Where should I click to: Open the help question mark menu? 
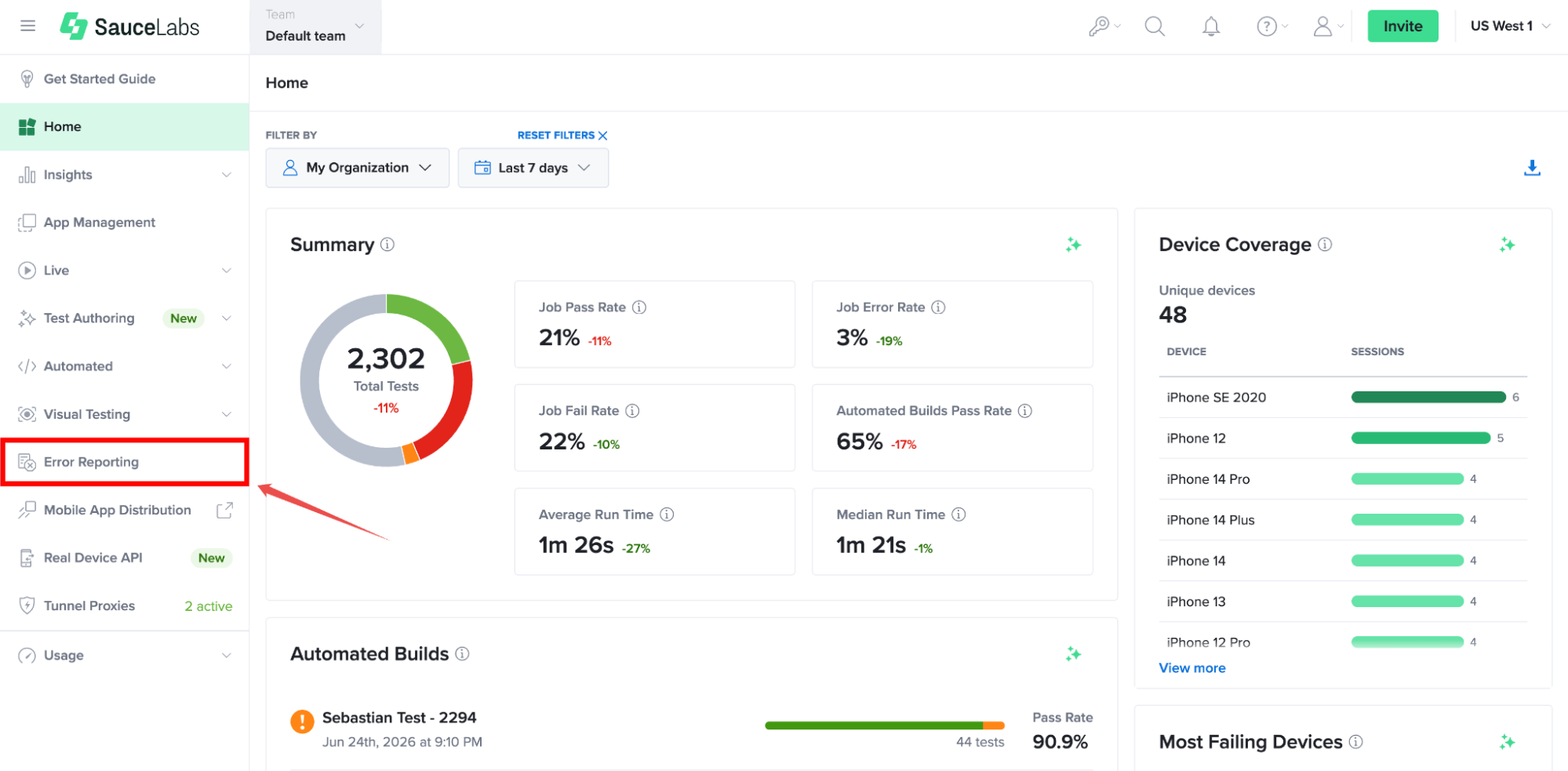1272,27
